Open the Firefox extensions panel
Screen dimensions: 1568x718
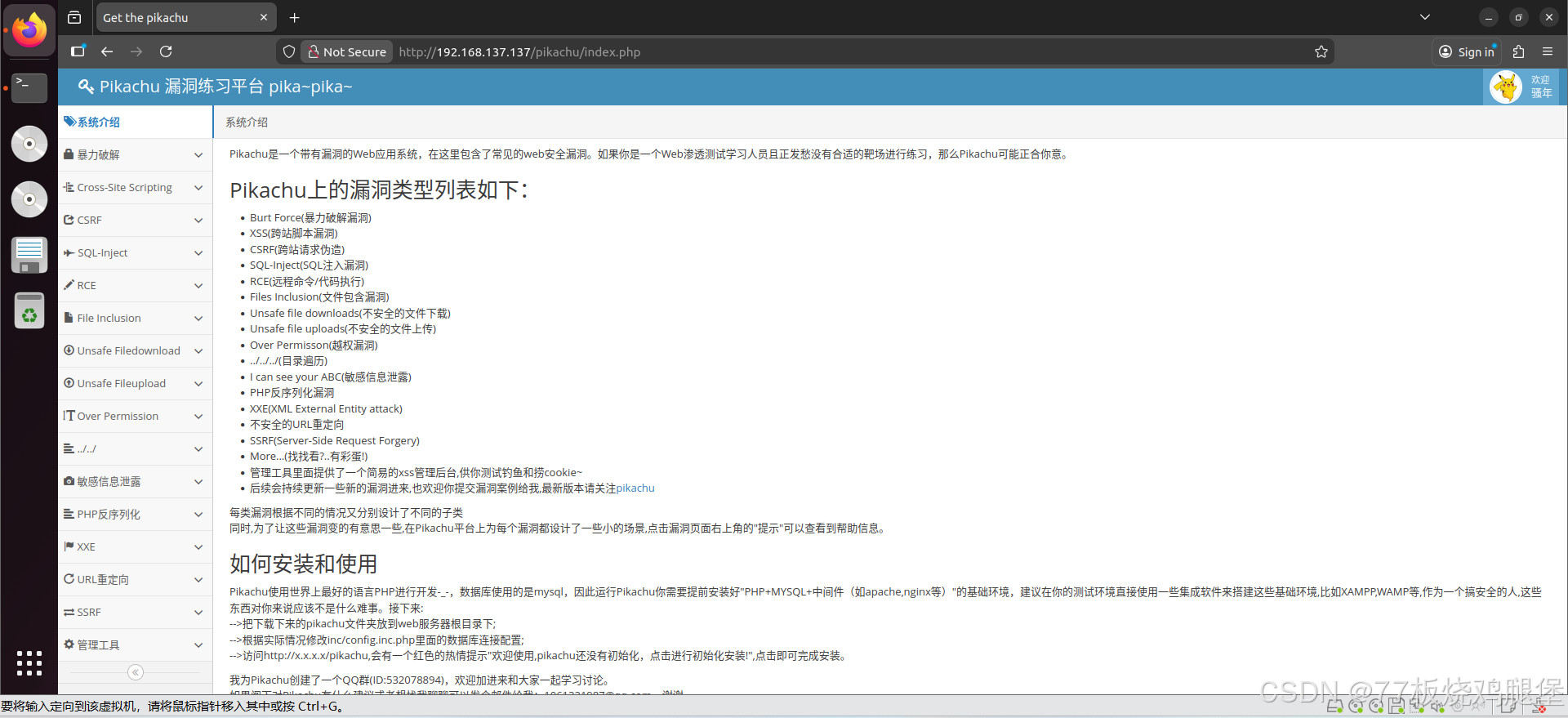pos(1518,51)
